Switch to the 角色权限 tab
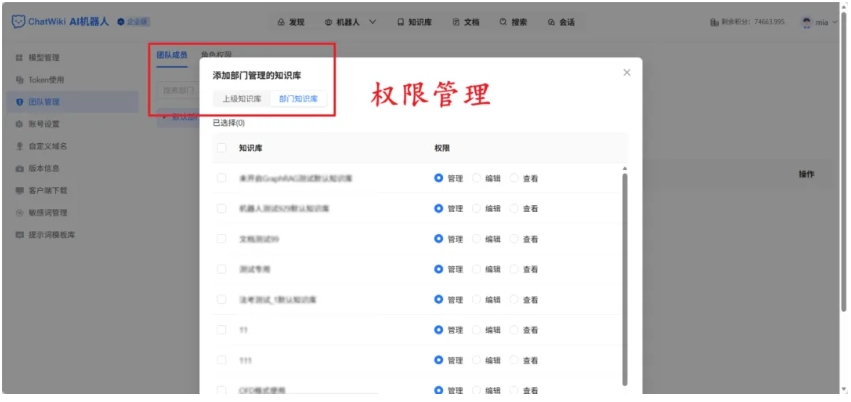 (216, 55)
